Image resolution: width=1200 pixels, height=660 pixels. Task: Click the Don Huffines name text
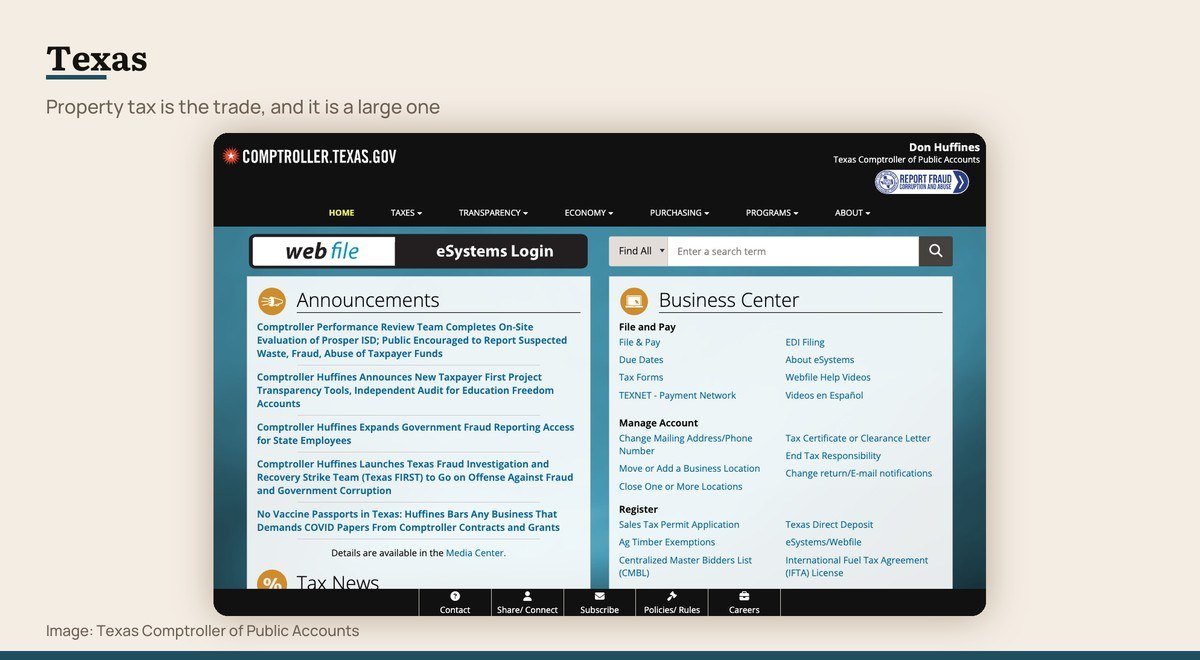[x=944, y=147]
